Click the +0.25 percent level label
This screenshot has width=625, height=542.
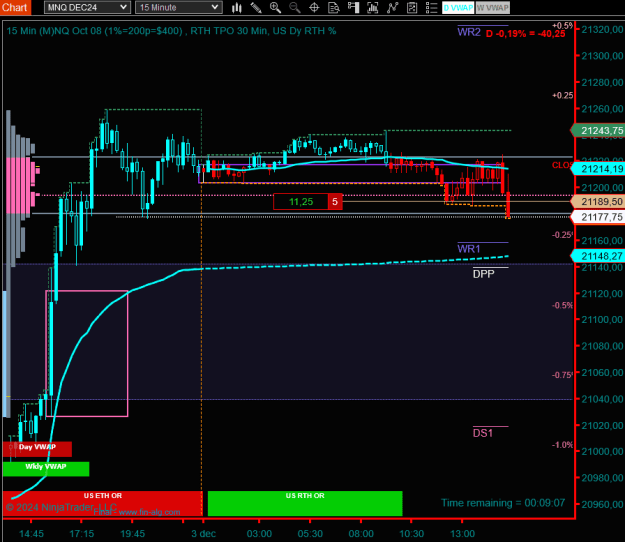(562, 95)
